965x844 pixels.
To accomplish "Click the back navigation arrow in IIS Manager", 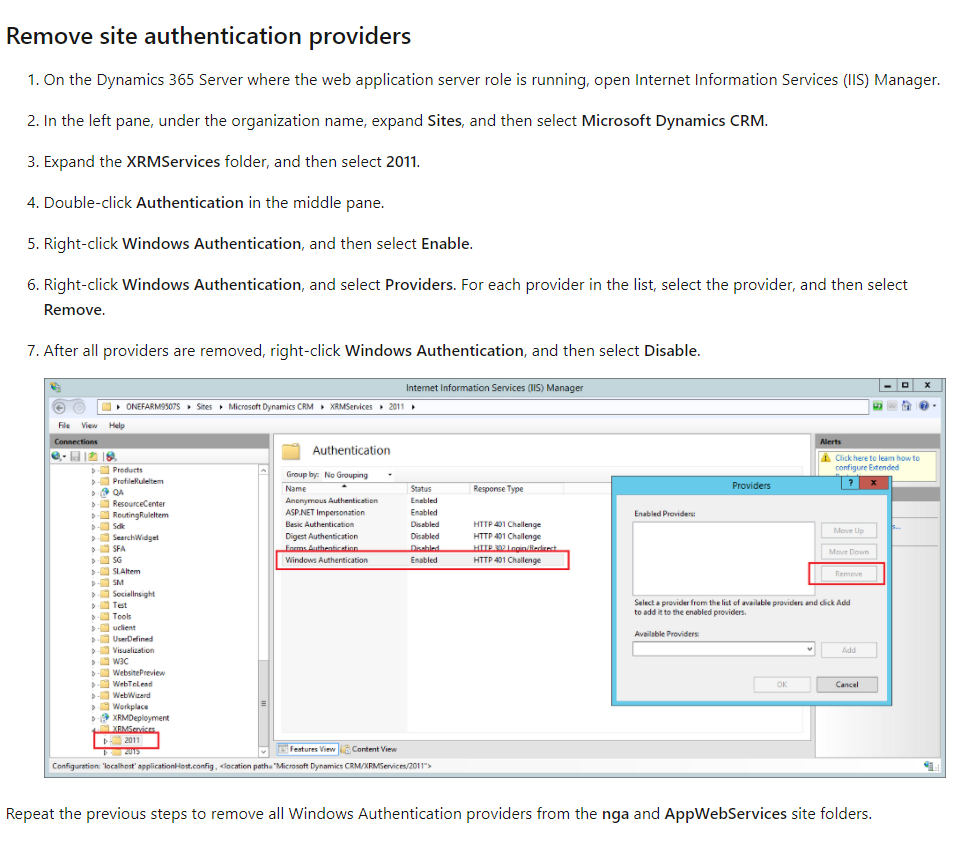I will tap(60, 407).
